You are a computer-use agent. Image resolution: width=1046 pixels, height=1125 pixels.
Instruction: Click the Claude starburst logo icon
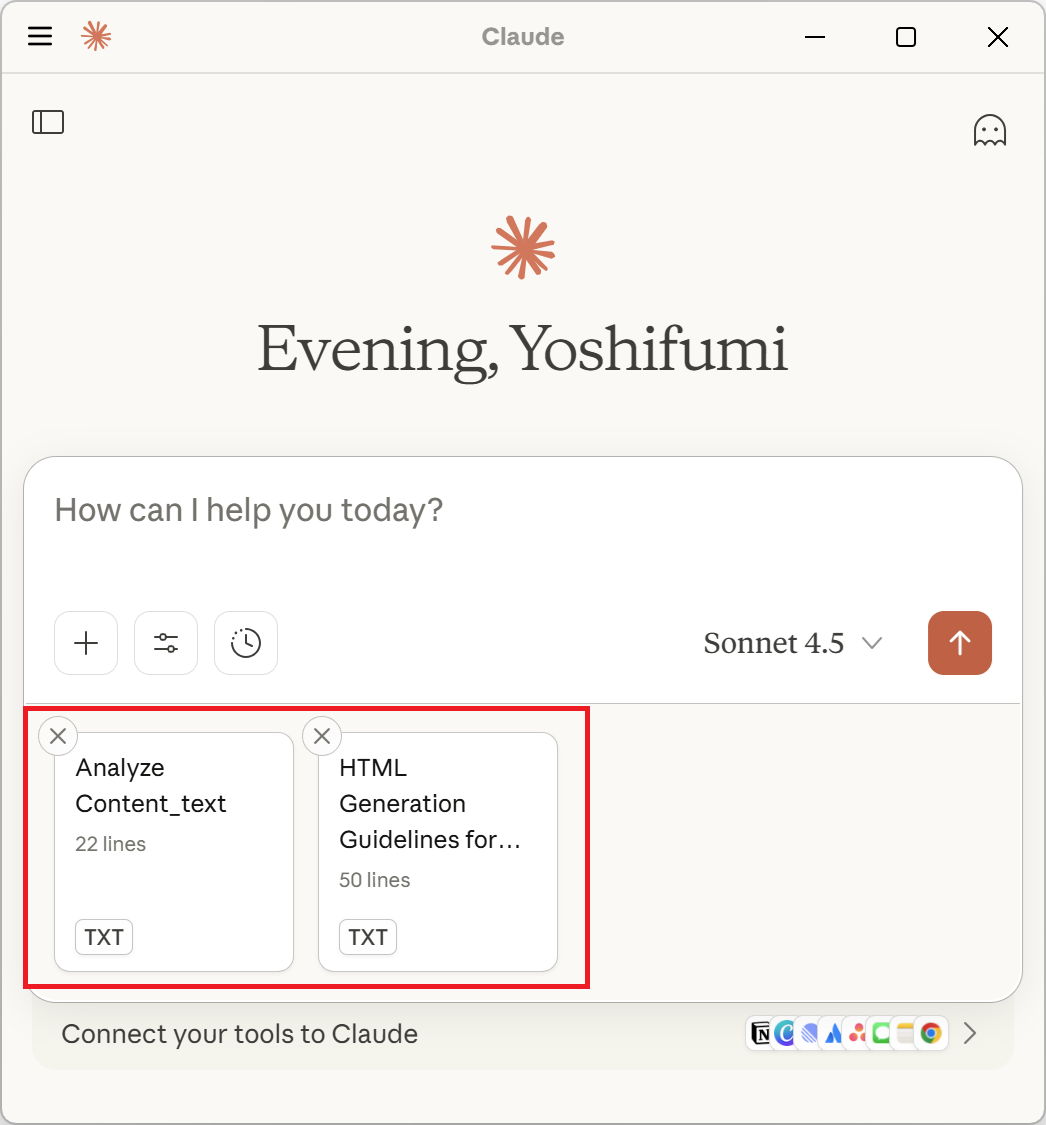[x=96, y=36]
